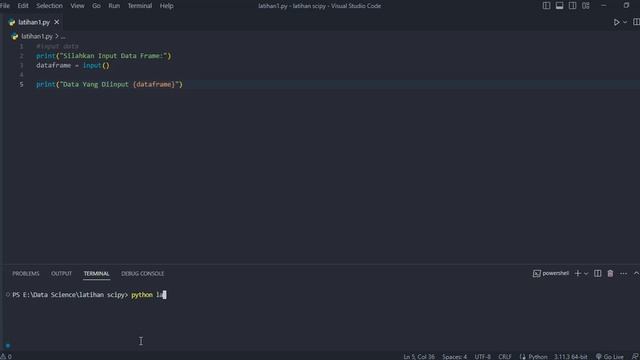Select the latihan1.py editor tab
640x360 pixels.
(34, 22)
